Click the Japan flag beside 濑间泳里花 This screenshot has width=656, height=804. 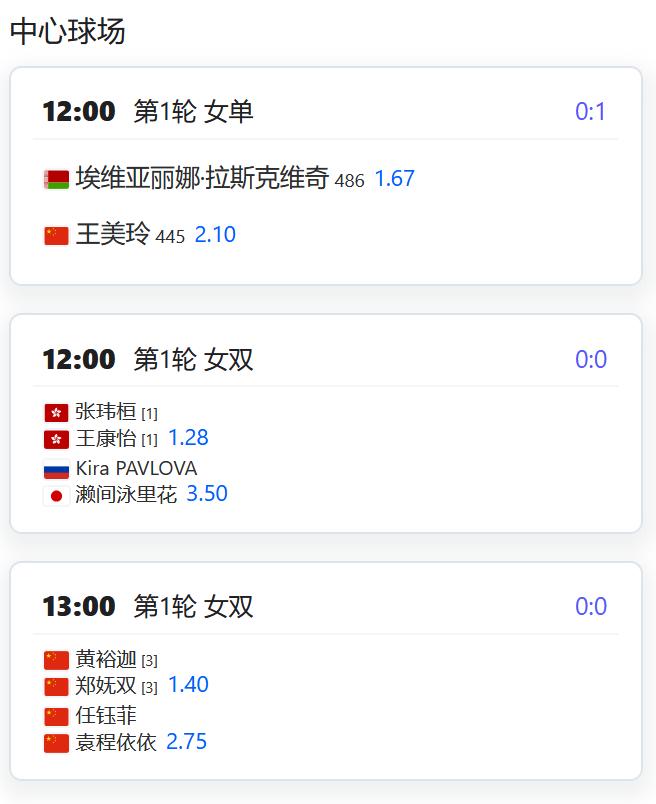[x=56, y=496]
